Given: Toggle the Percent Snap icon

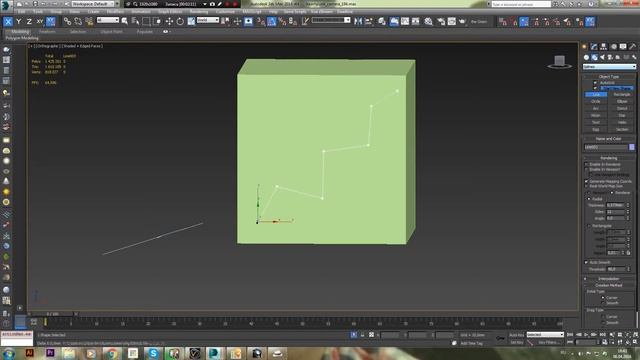Looking at the screenshot, I should [x=282, y=21].
